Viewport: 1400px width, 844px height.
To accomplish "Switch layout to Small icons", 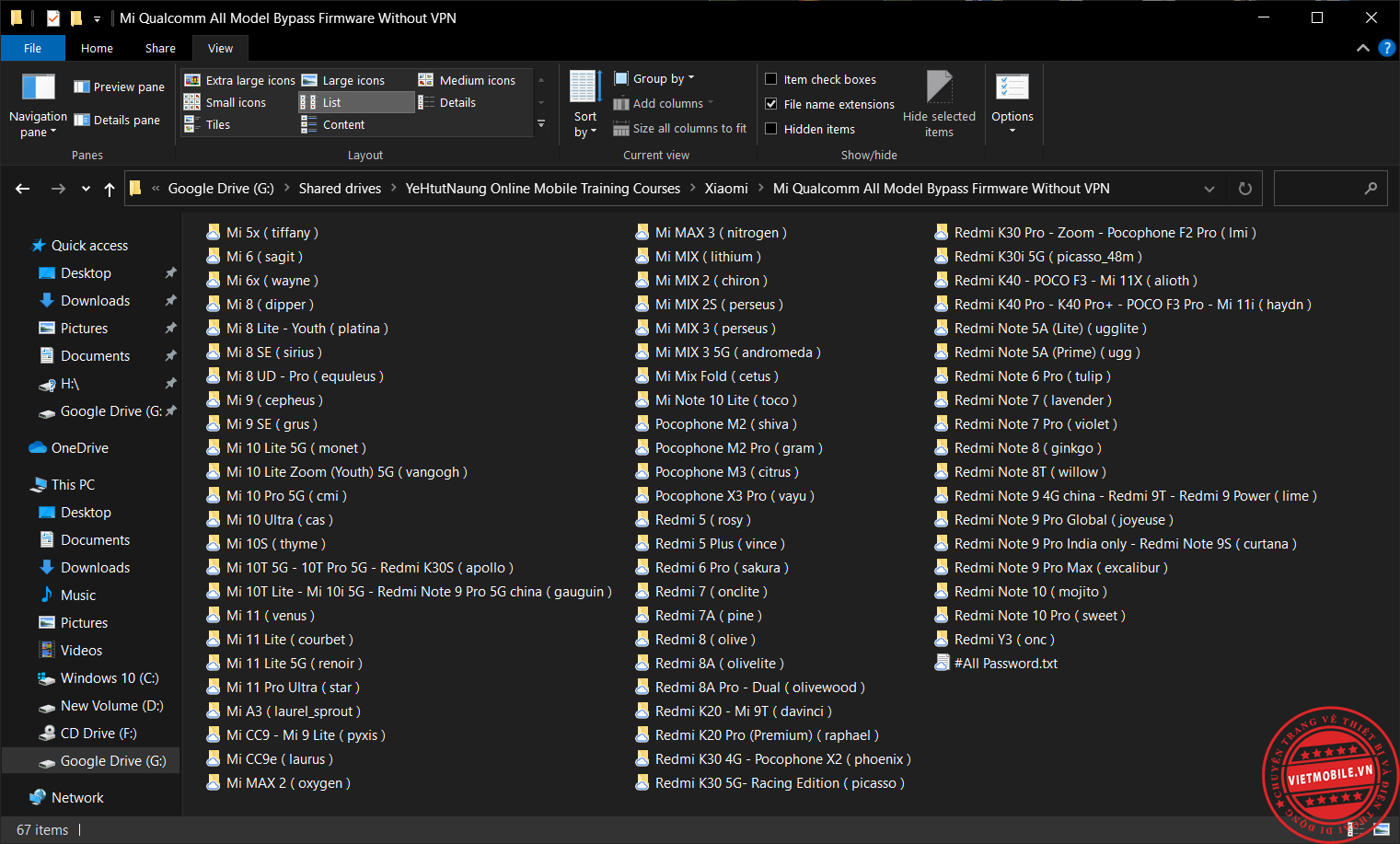I will [226, 102].
